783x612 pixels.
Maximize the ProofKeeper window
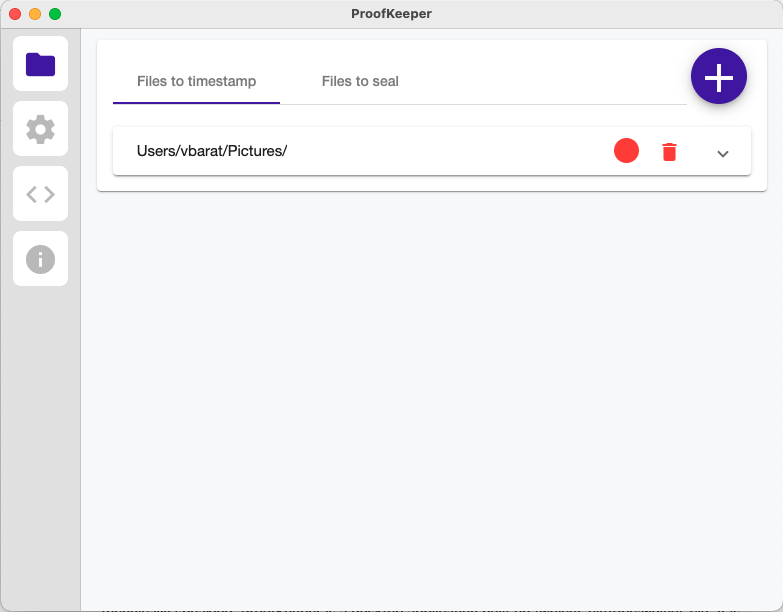[55, 14]
